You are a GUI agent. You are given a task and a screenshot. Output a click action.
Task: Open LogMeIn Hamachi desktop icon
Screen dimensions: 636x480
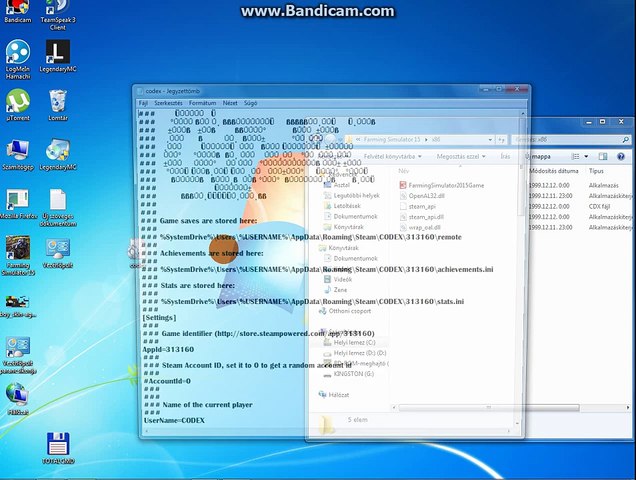click(x=18, y=60)
